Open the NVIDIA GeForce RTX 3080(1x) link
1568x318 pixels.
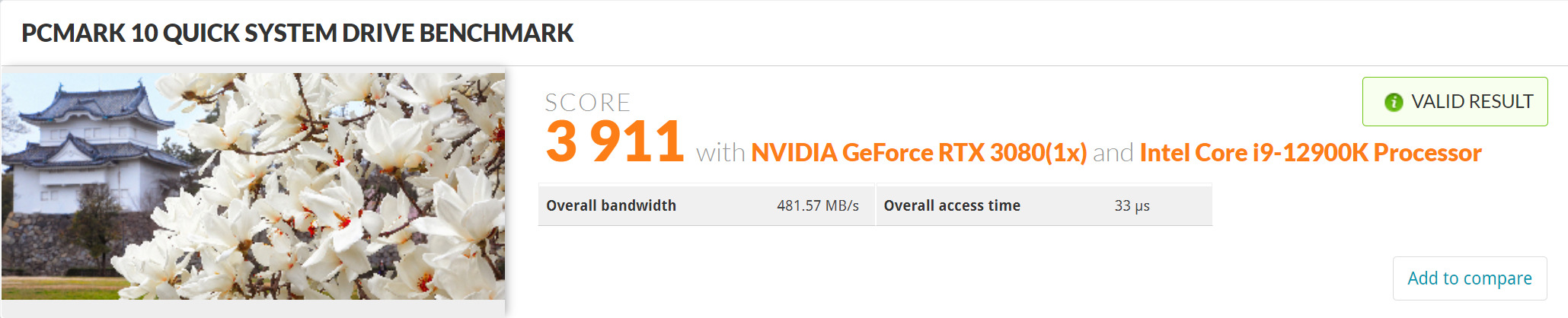coord(918,153)
